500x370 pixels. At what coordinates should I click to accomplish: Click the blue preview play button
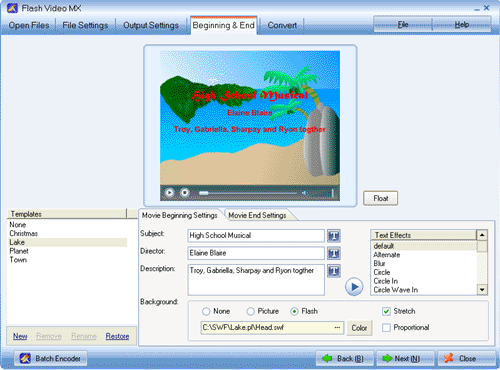pyautogui.click(x=354, y=287)
